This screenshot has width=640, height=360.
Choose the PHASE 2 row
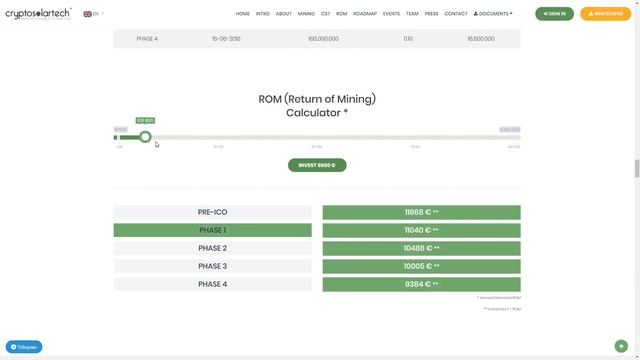(213, 248)
